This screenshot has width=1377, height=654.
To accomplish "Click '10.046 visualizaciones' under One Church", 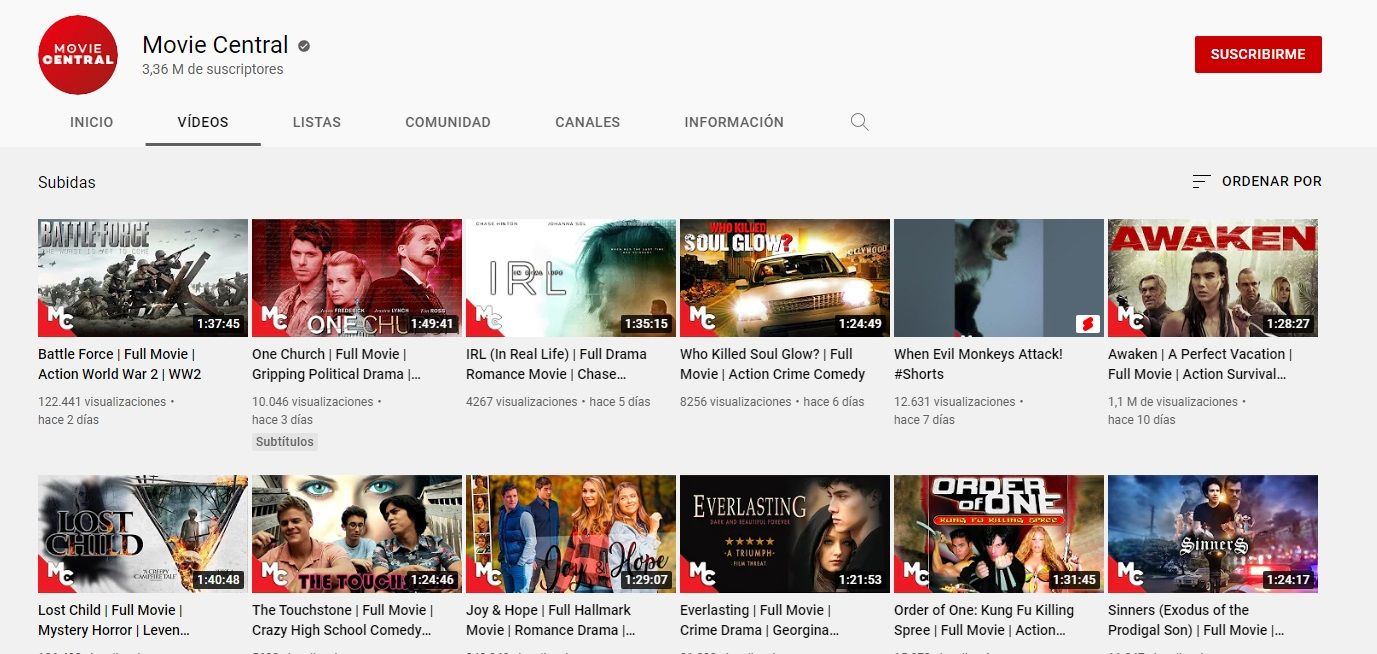I will coord(313,402).
